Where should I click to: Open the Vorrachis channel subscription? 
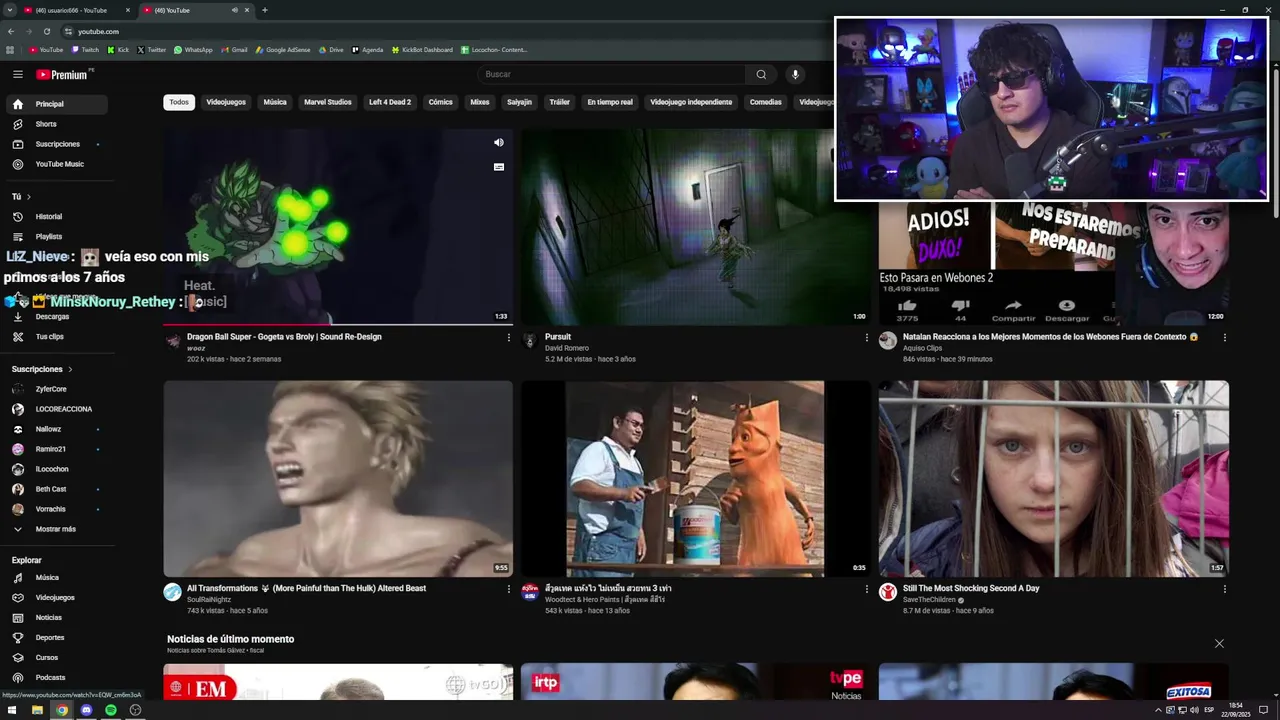[x=57, y=509]
